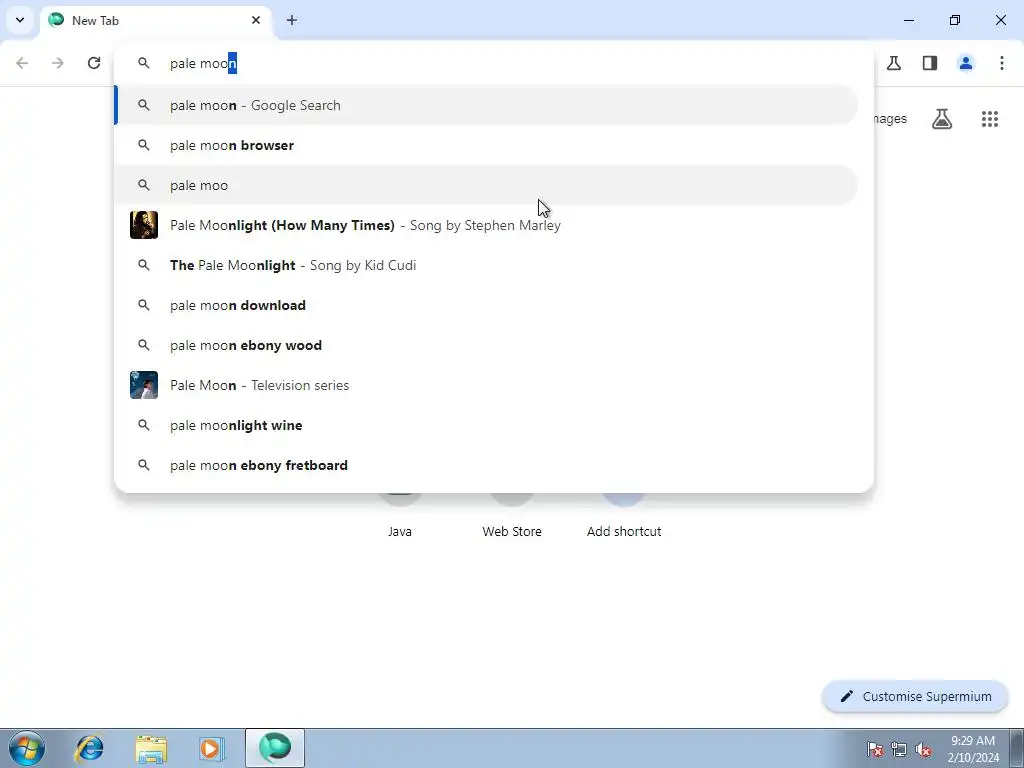Viewport: 1024px width, 768px height.
Task: Open Action Center flag tray icon
Action: pos(875,749)
